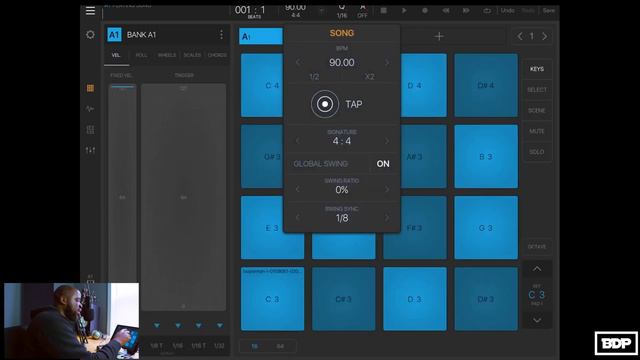
Task: Click the rewind transport button
Action: [x=445, y=11]
